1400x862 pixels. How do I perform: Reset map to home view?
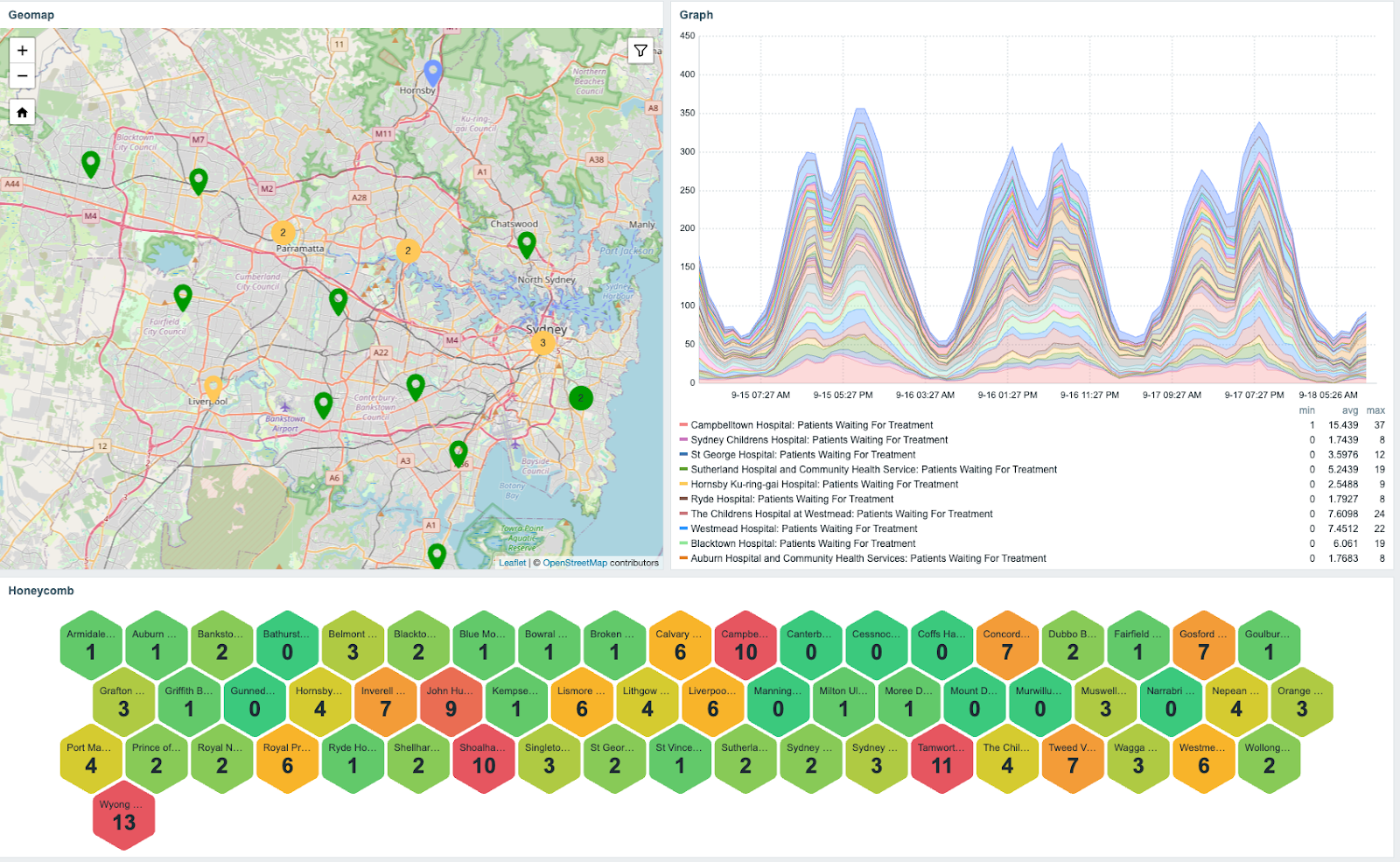click(x=22, y=112)
